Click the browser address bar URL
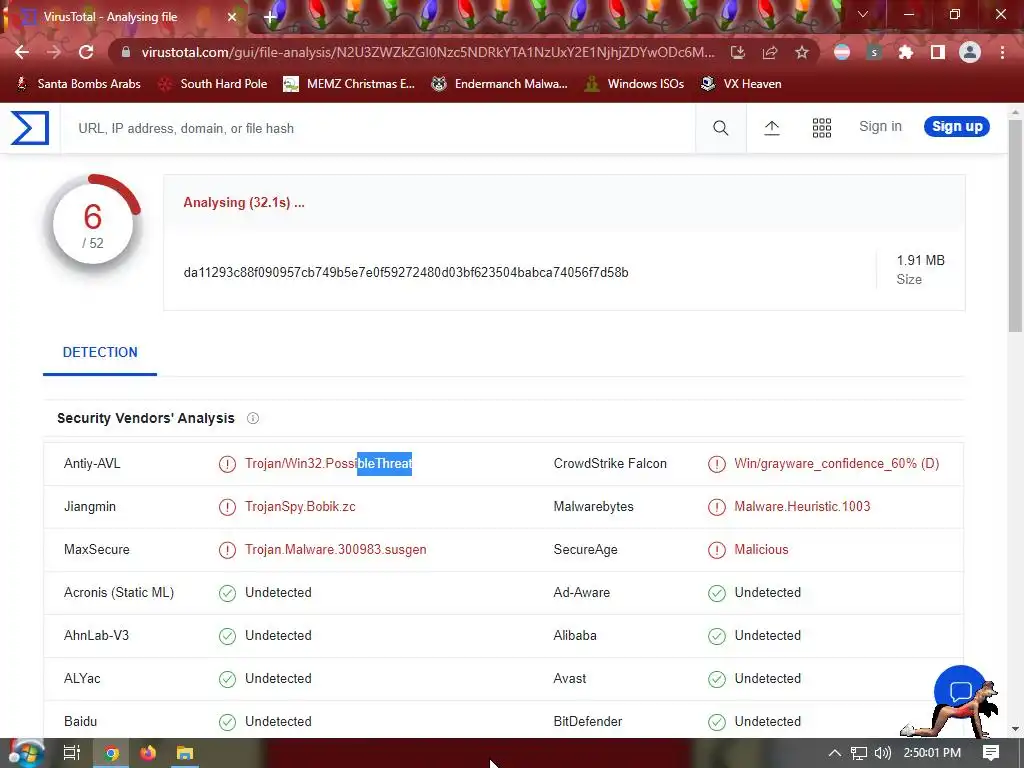The width and height of the screenshot is (1024, 768). (428, 52)
